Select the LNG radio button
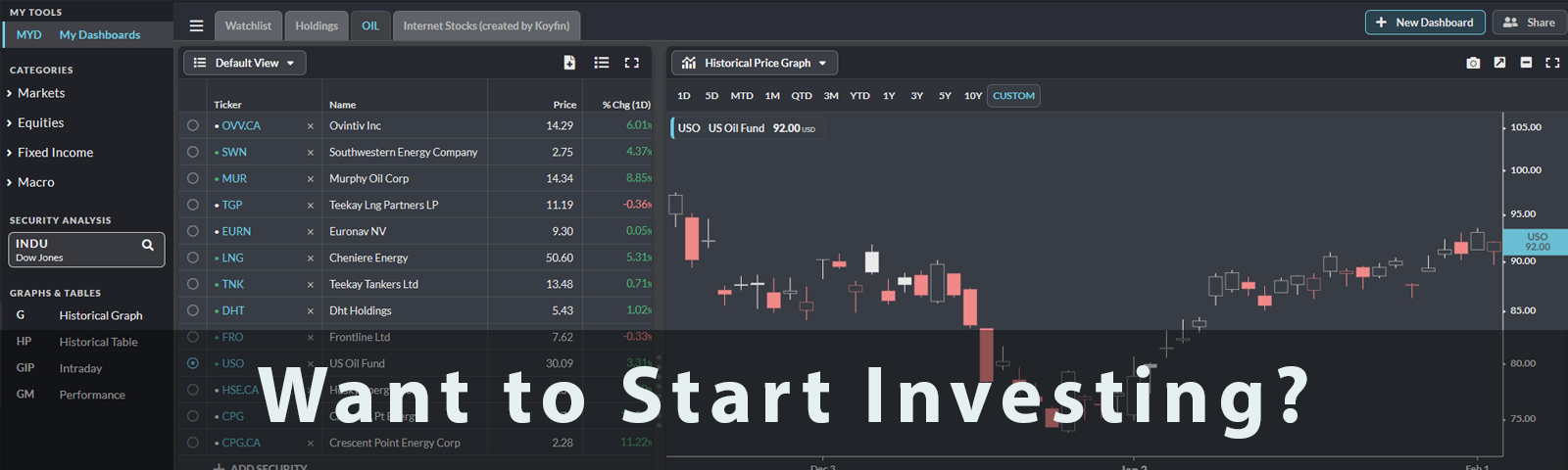 pos(193,258)
